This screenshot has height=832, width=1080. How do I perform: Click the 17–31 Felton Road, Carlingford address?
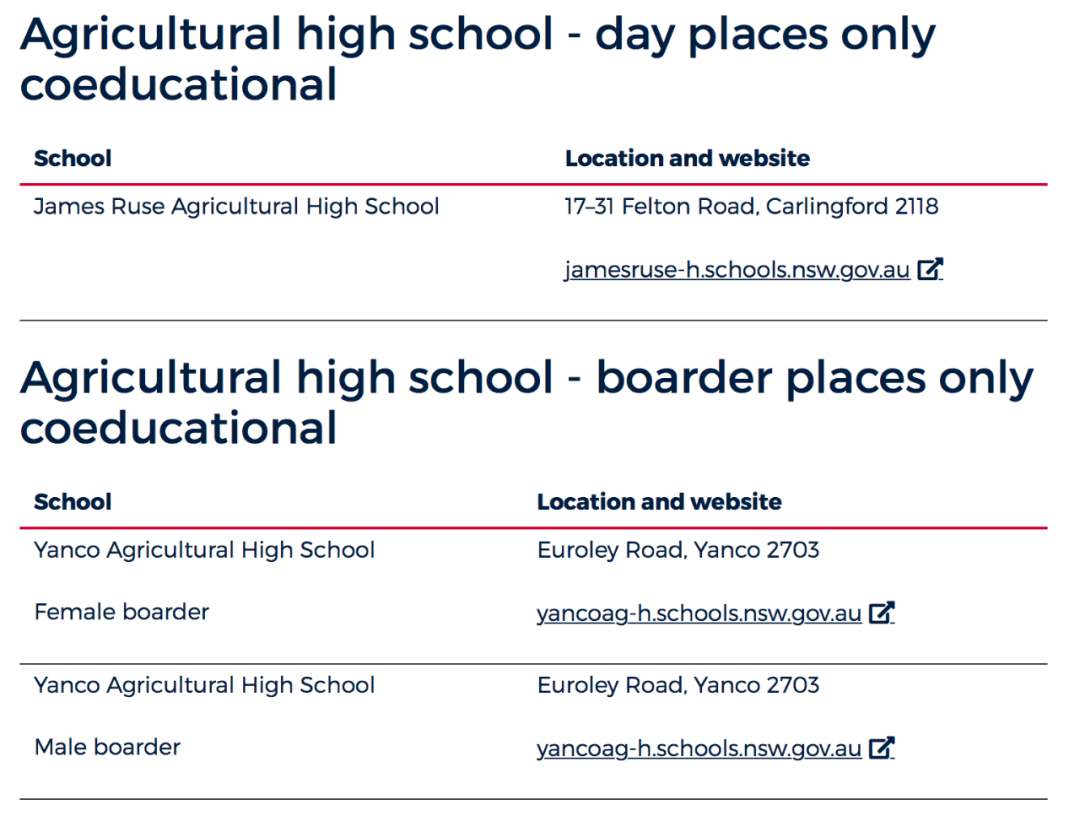point(751,206)
